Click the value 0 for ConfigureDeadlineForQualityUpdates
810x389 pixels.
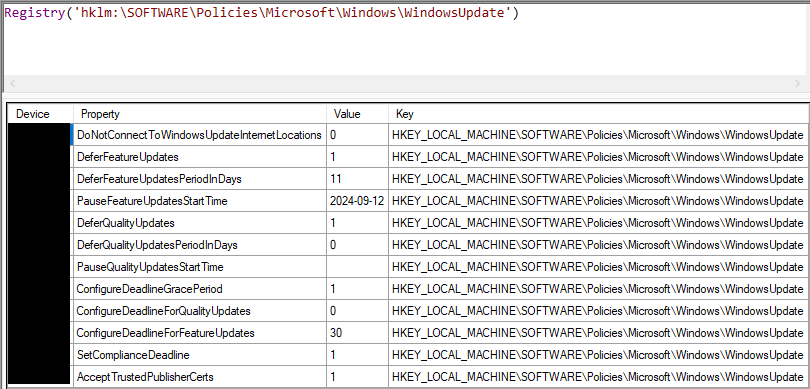[357, 311]
